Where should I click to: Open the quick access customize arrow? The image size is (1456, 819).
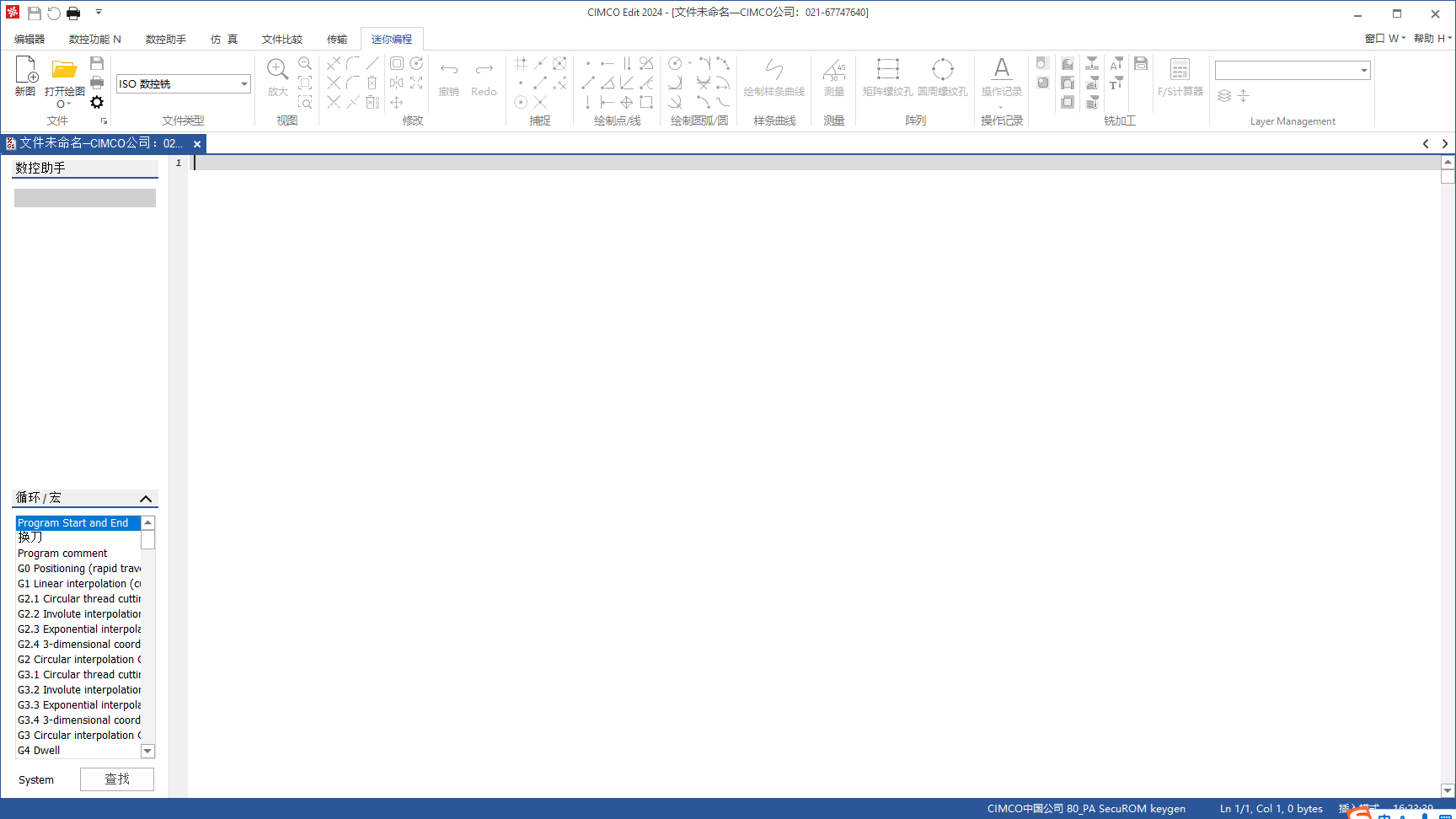click(99, 13)
